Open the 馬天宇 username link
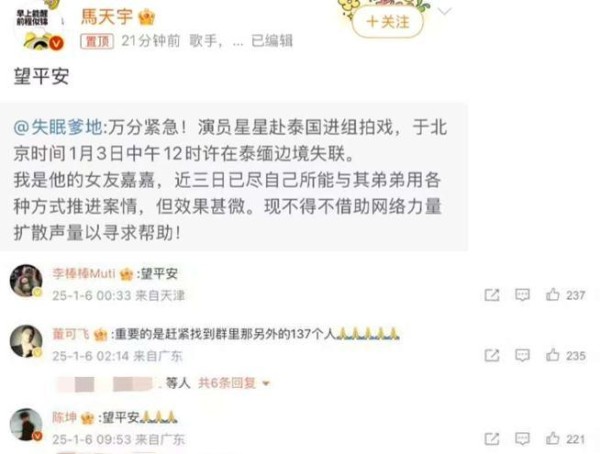The image size is (600, 454). click(107, 17)
